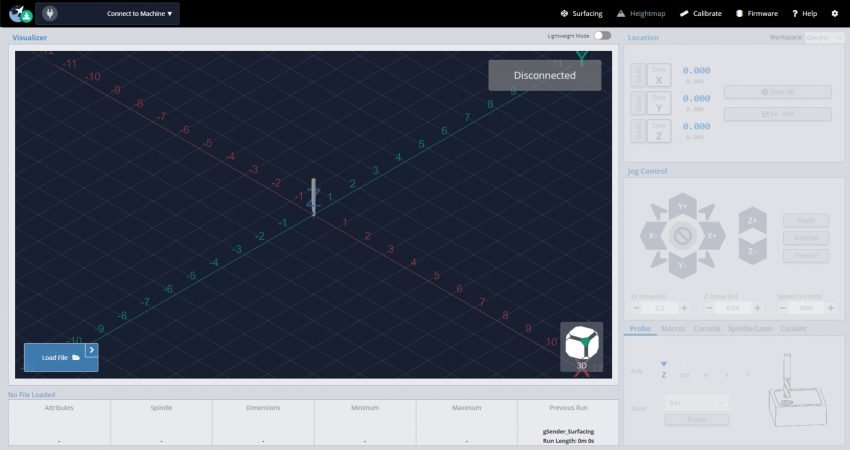
Task: Select the Precise jog preset
Action: [x=806, y=256]
